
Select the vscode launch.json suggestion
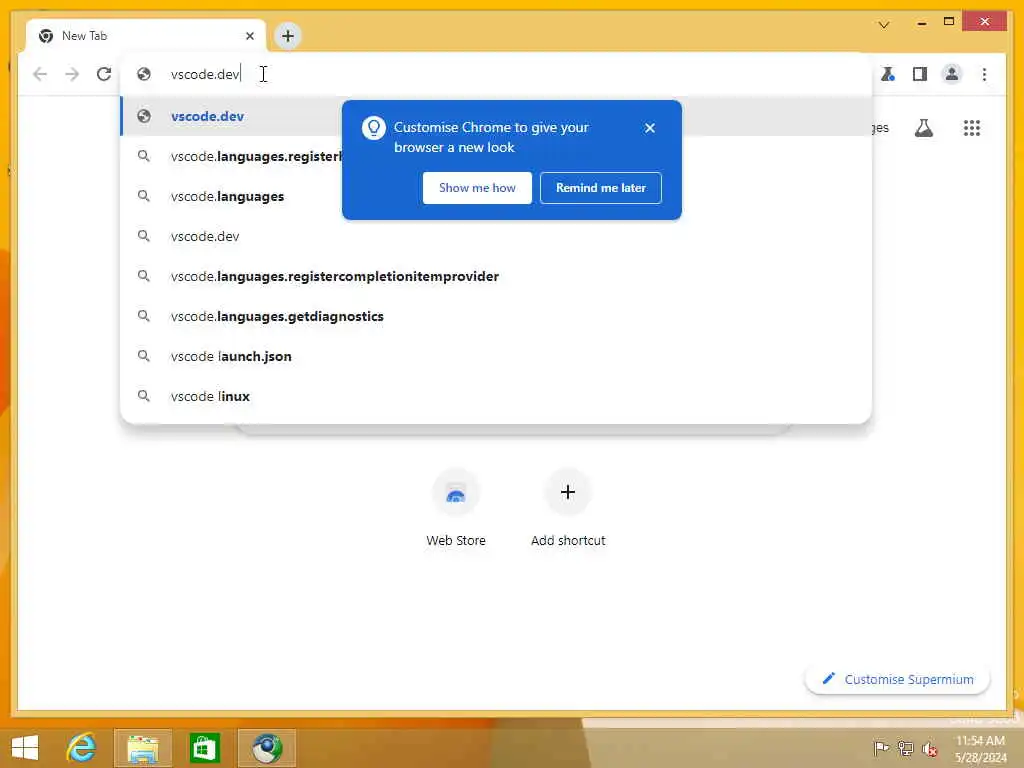(496, 356)
